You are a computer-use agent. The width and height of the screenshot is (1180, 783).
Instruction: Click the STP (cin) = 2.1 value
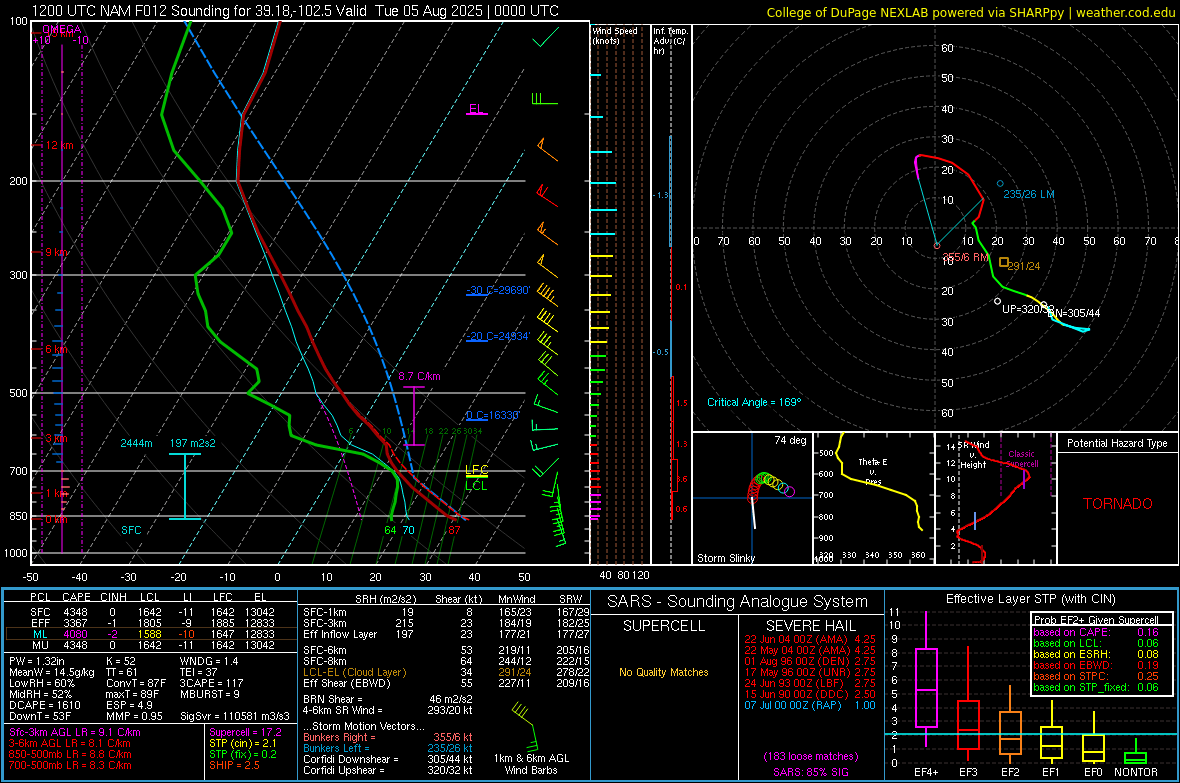(243, 743)
